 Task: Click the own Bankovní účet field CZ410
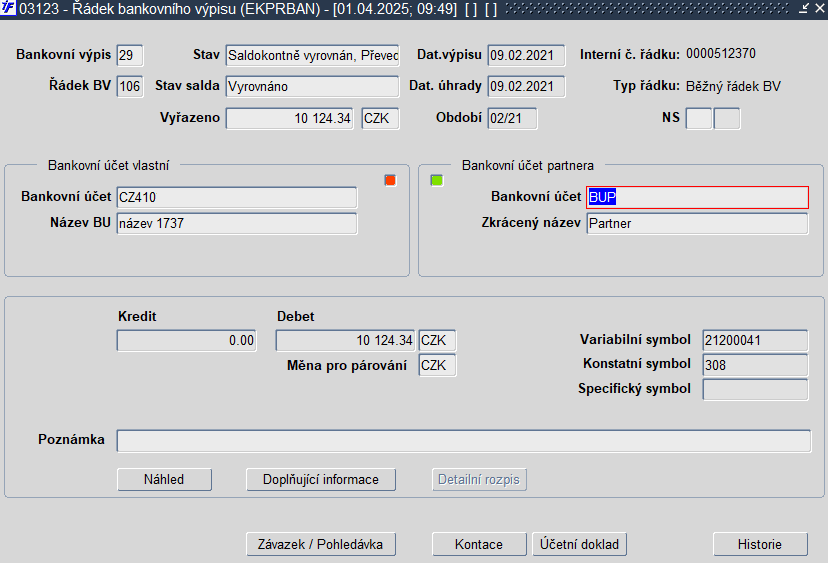click(237, 197)
